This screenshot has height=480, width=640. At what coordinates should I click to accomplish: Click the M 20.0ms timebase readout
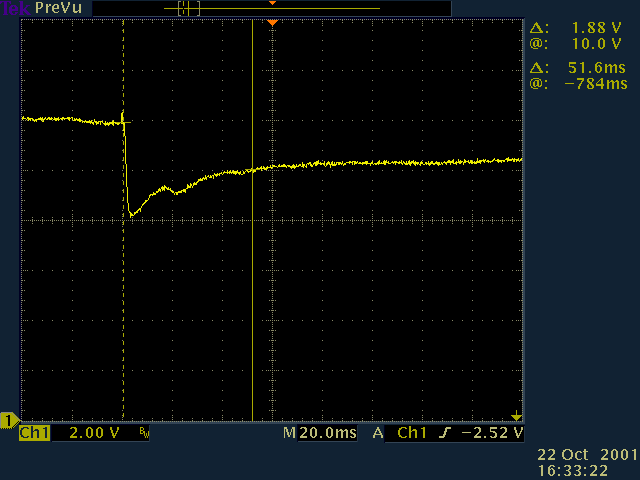tap(318, 434)
